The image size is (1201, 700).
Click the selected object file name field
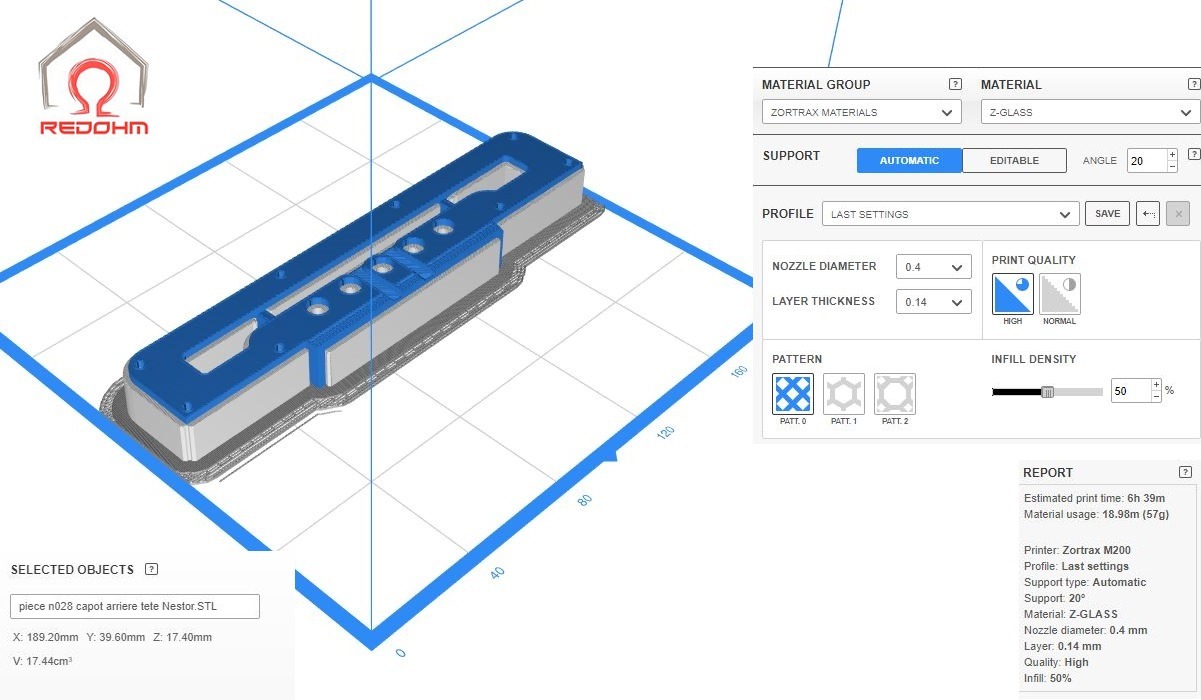135,606
